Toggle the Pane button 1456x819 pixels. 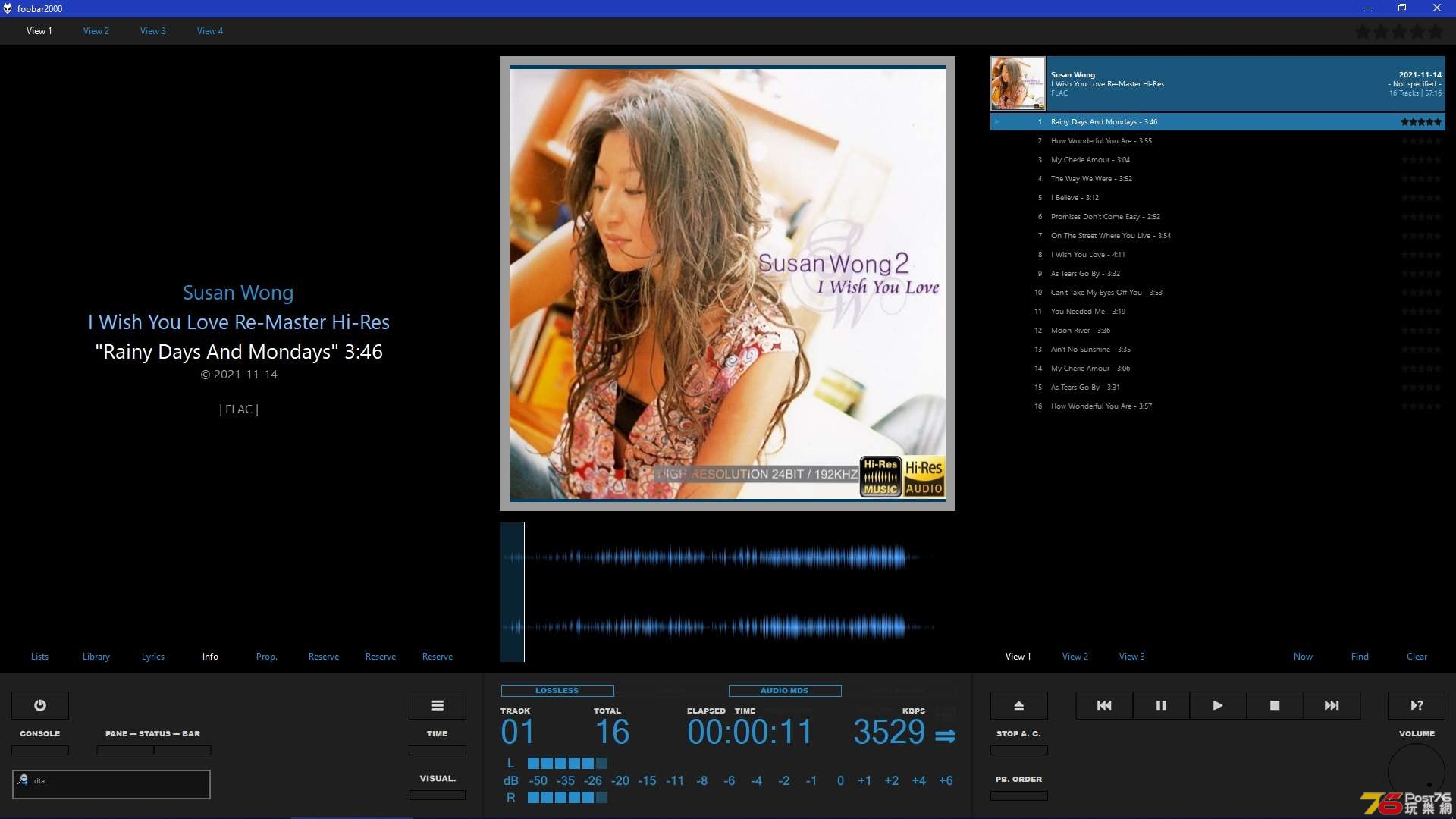point(125,750)
